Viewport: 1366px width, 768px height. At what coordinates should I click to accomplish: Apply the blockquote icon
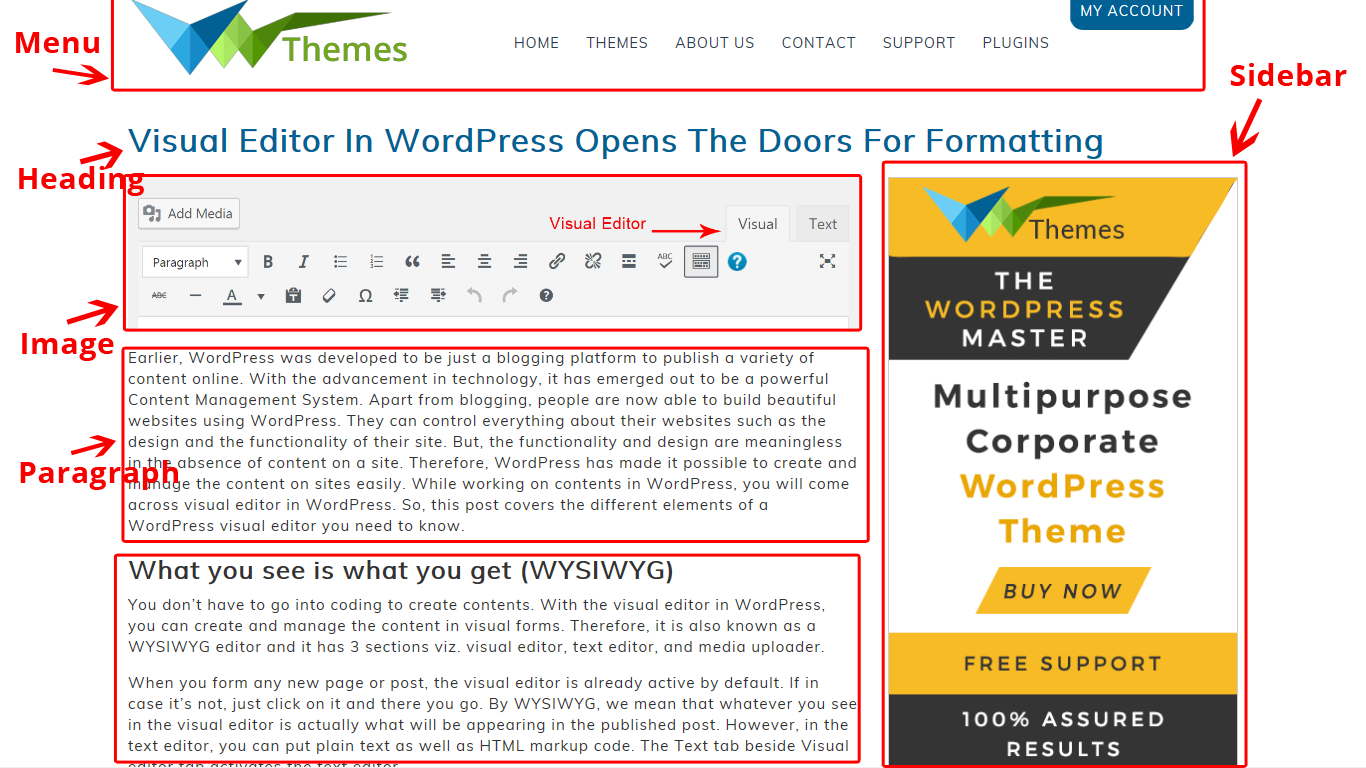click(412, 262)
